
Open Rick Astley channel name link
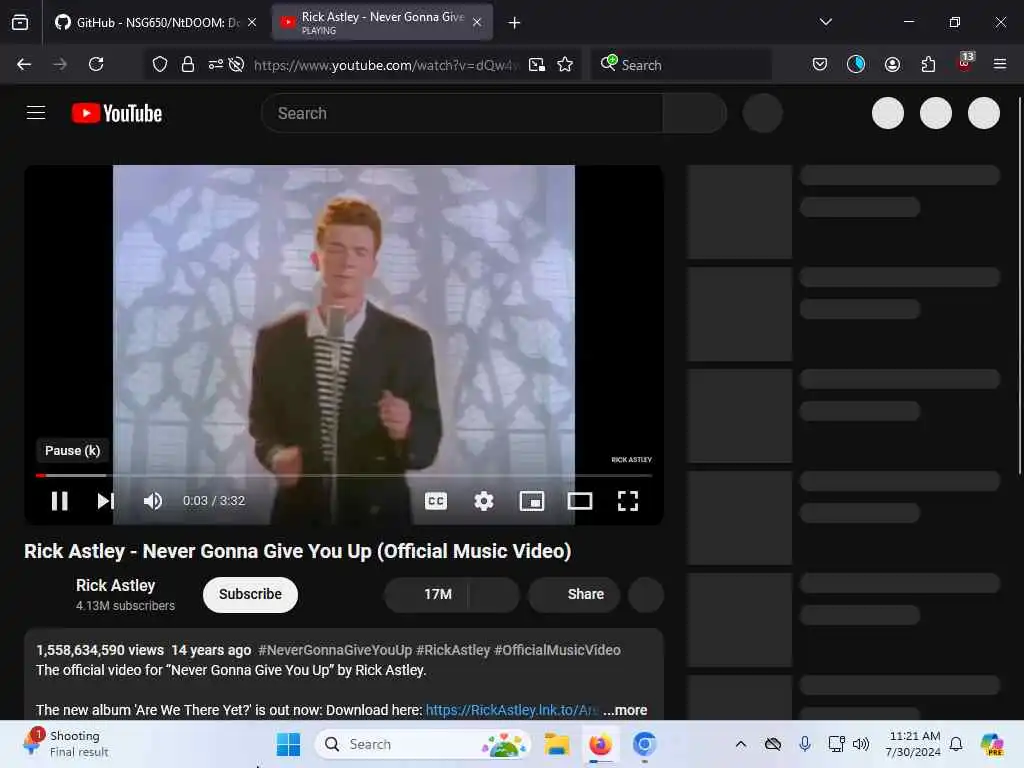point(116,585)
